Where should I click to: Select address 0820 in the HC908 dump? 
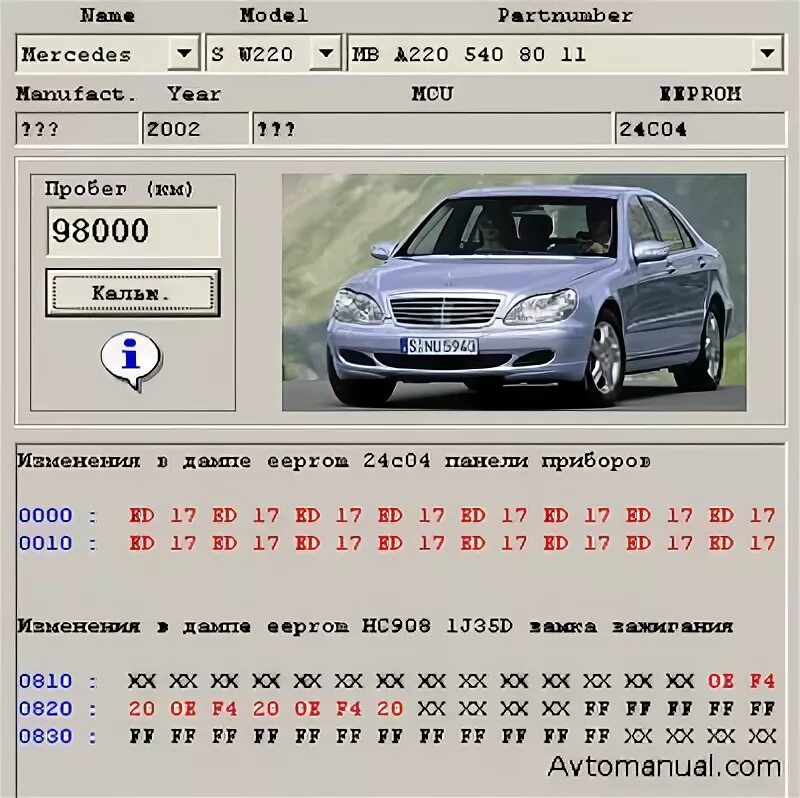45,708
